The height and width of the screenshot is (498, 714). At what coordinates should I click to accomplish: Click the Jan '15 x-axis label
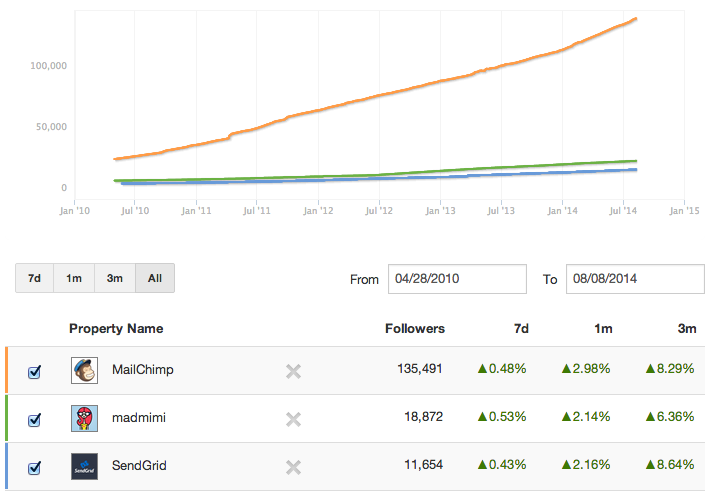(684, 211)
